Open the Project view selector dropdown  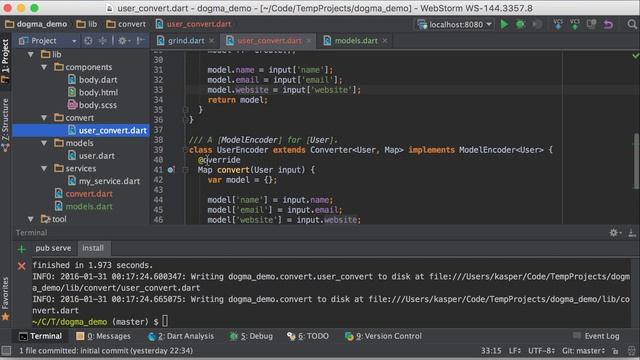47,40
